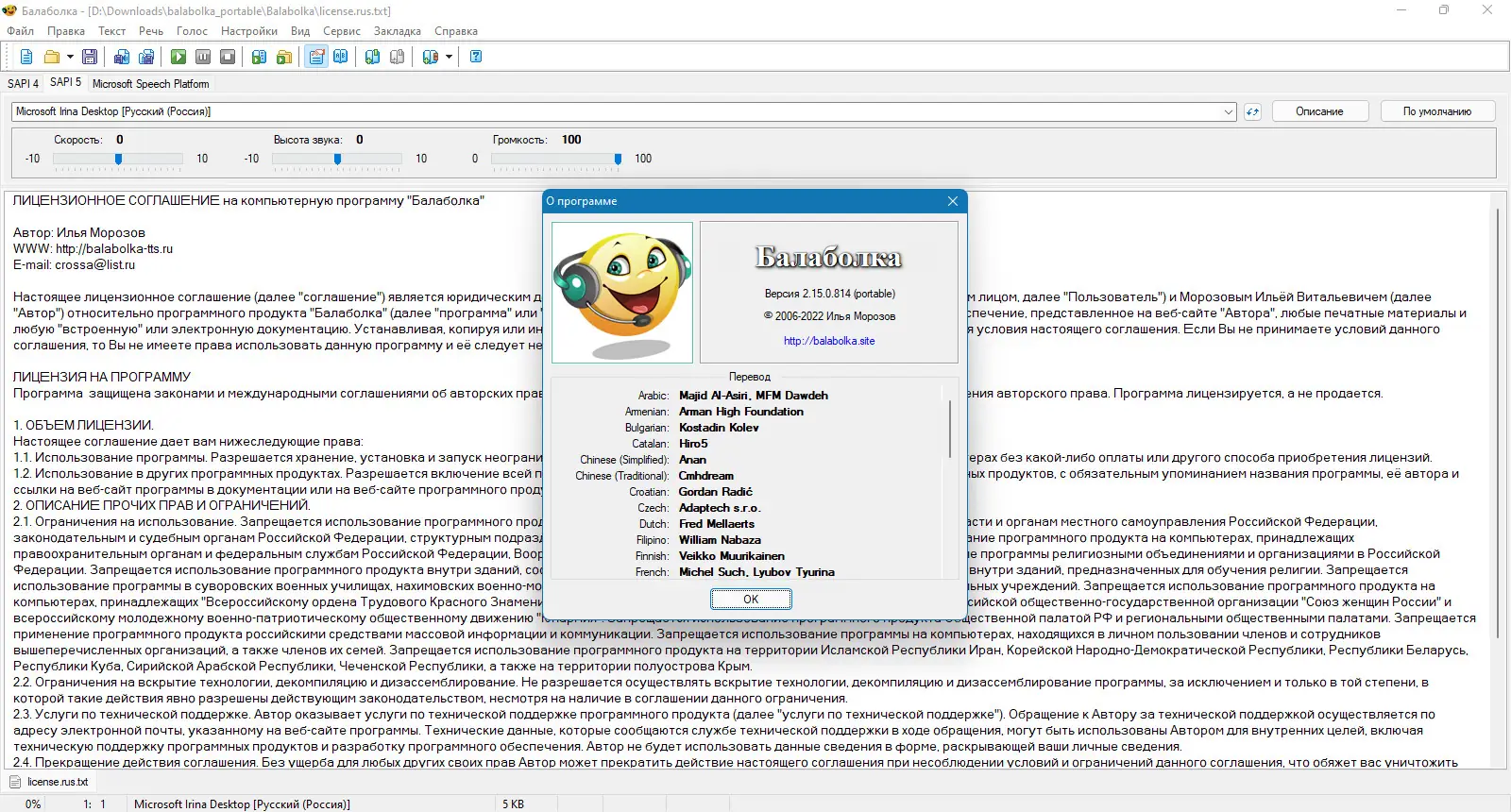
Task: Click the folder with green play arrow icon
Action: tap(284, 57)
